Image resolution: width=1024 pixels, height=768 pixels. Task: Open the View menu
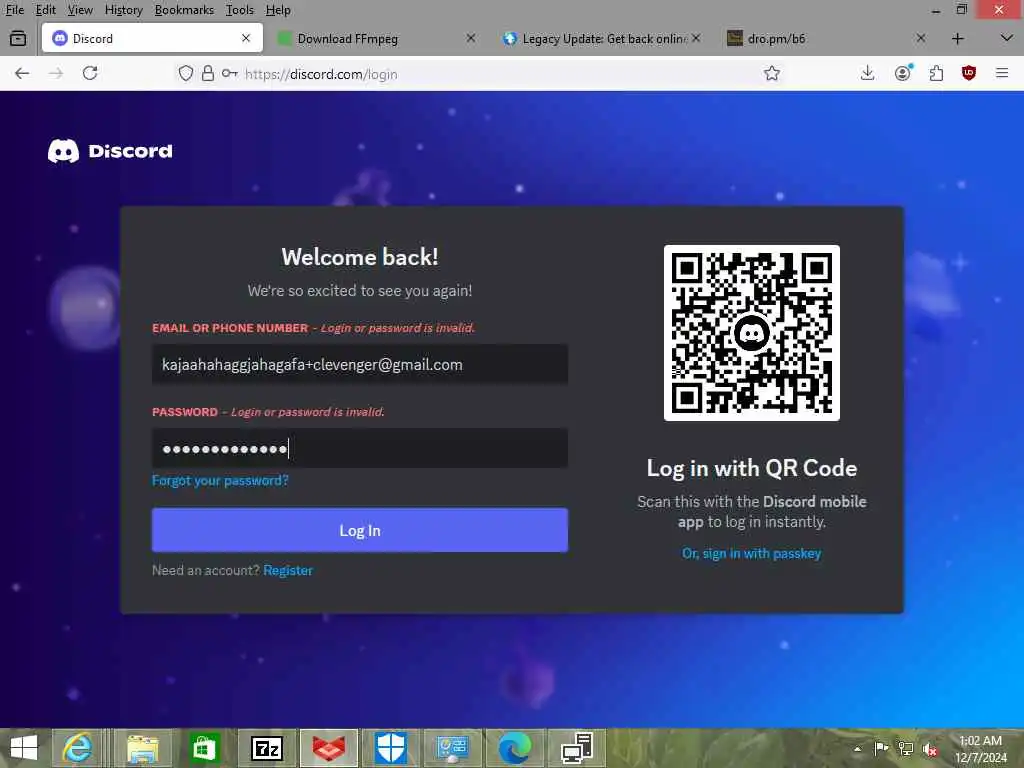pos(80,10)
